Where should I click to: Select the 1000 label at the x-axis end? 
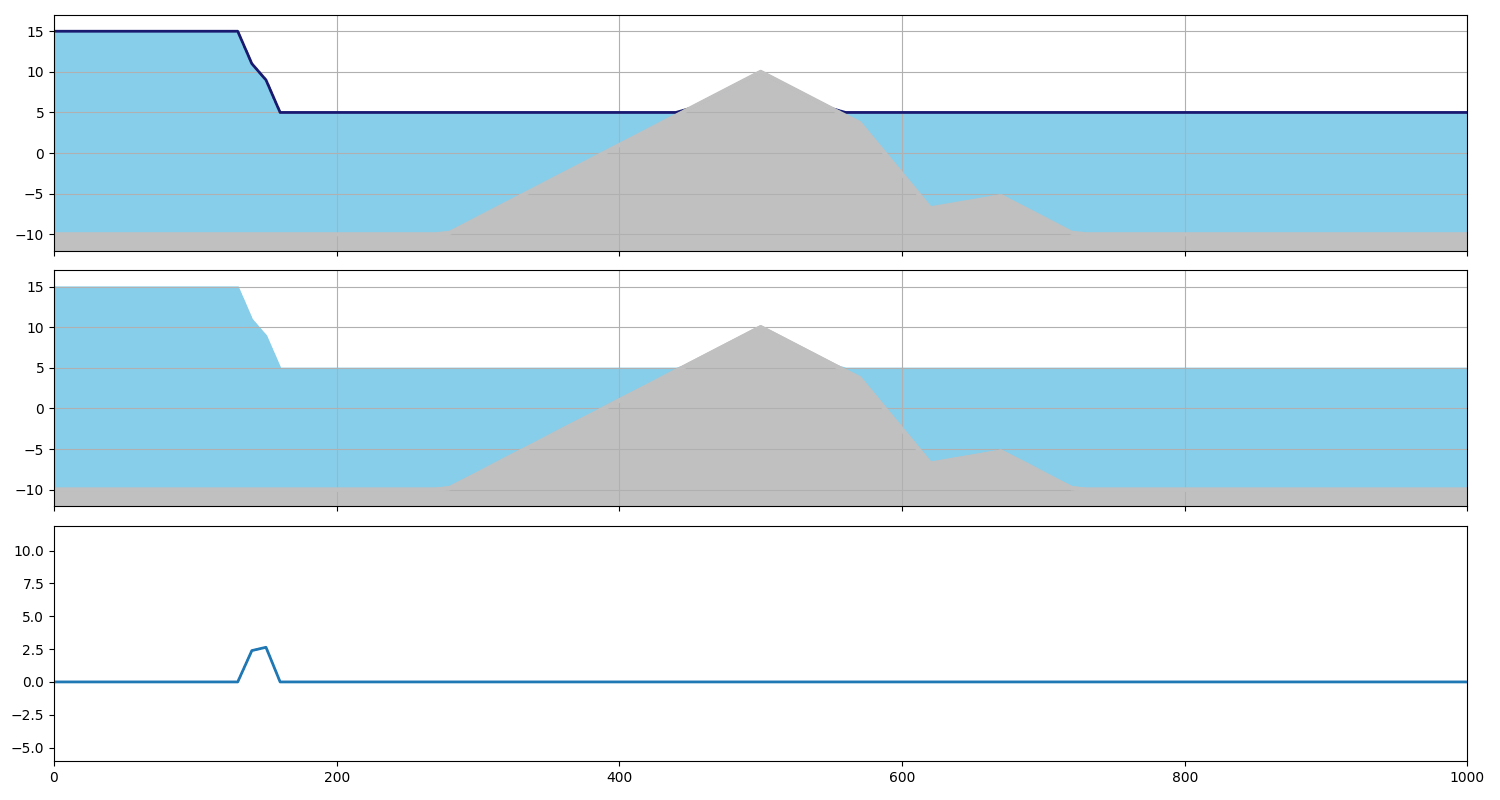pyautogui.click(x=1465, y=775)
